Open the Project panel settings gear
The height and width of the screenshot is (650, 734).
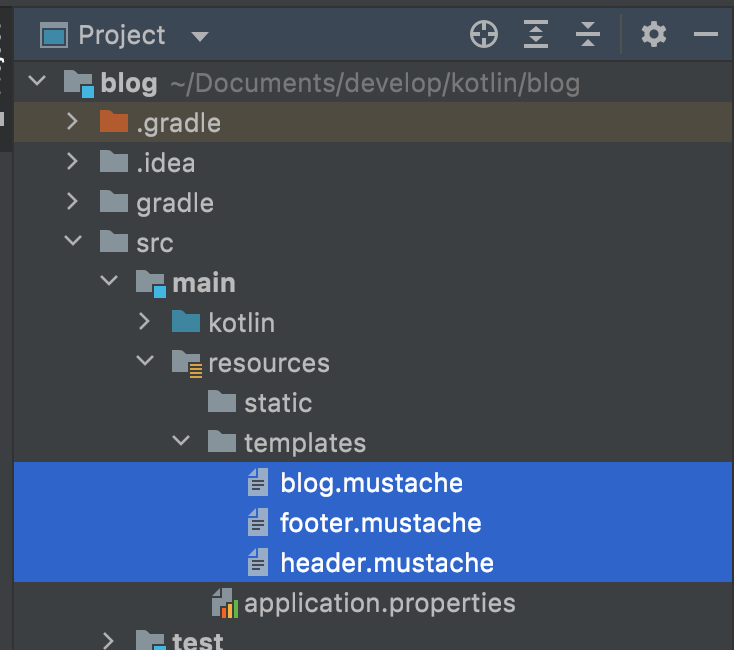tap(653, 34)
